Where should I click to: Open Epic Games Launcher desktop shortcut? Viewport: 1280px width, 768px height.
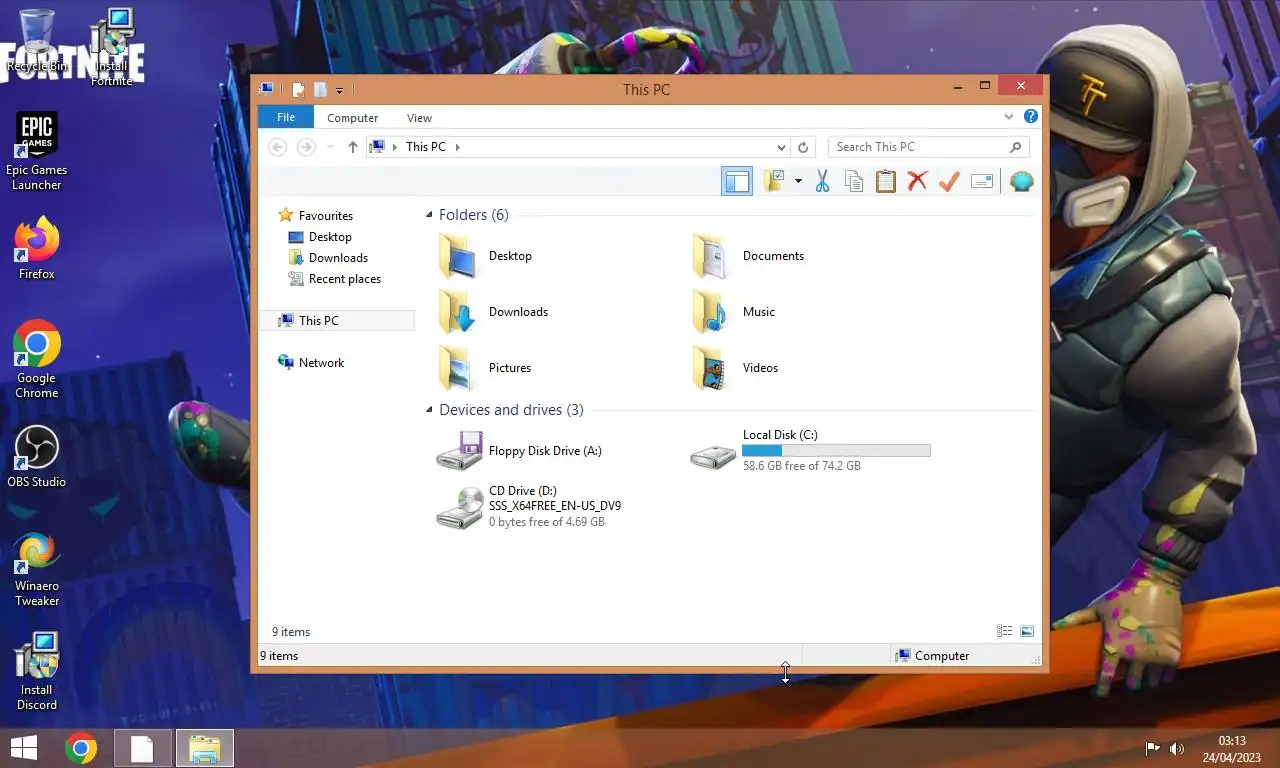(x=37, y=151)
